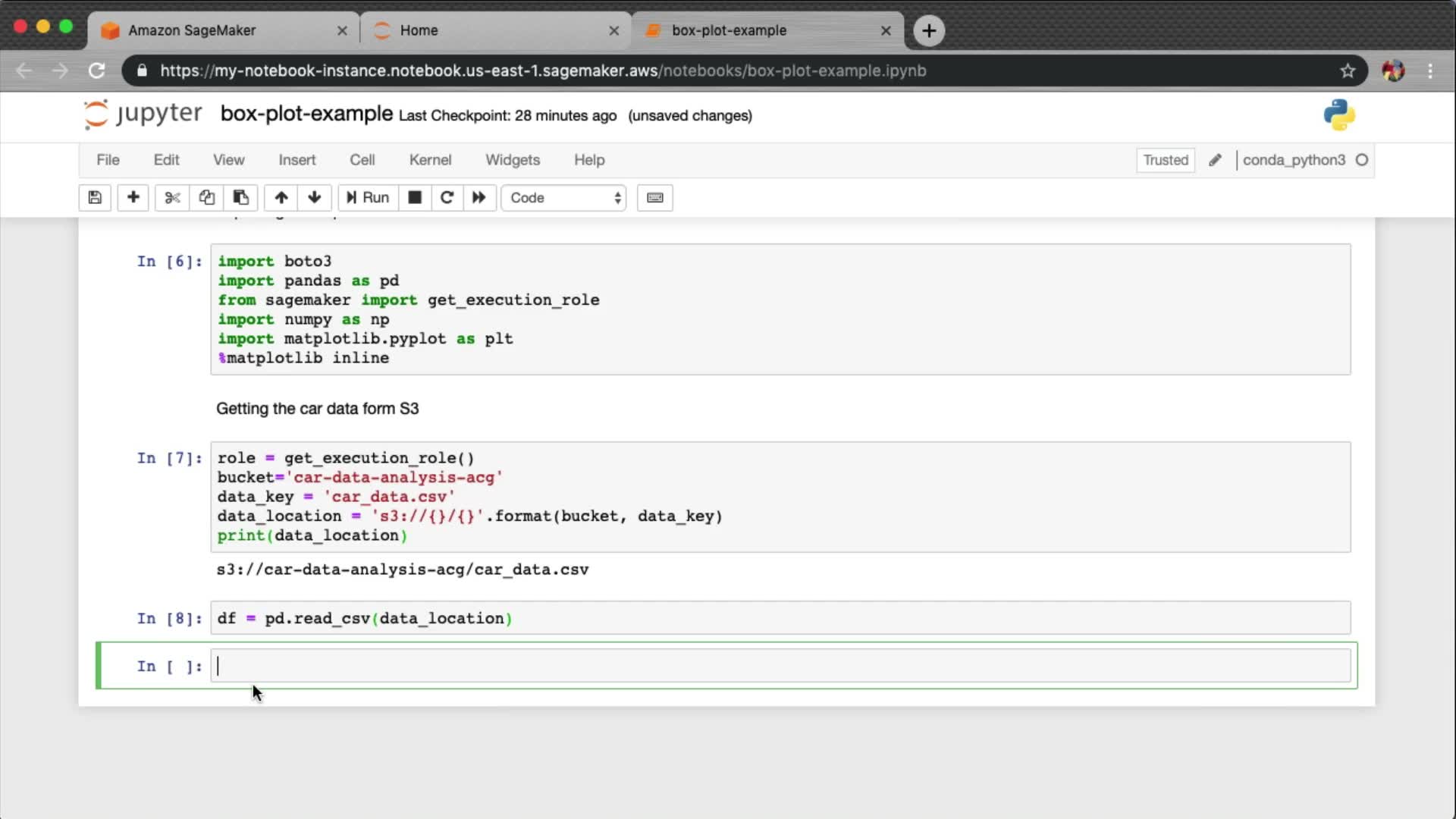
Task: Open the Kernel menu
Action: tap(430, 160)
